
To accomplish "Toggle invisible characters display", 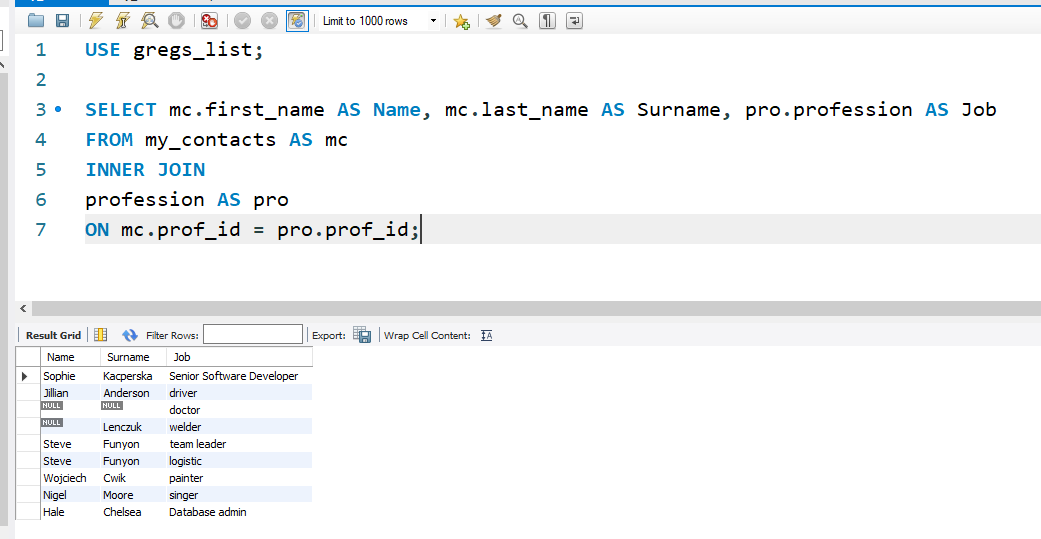I will [547, 21].
